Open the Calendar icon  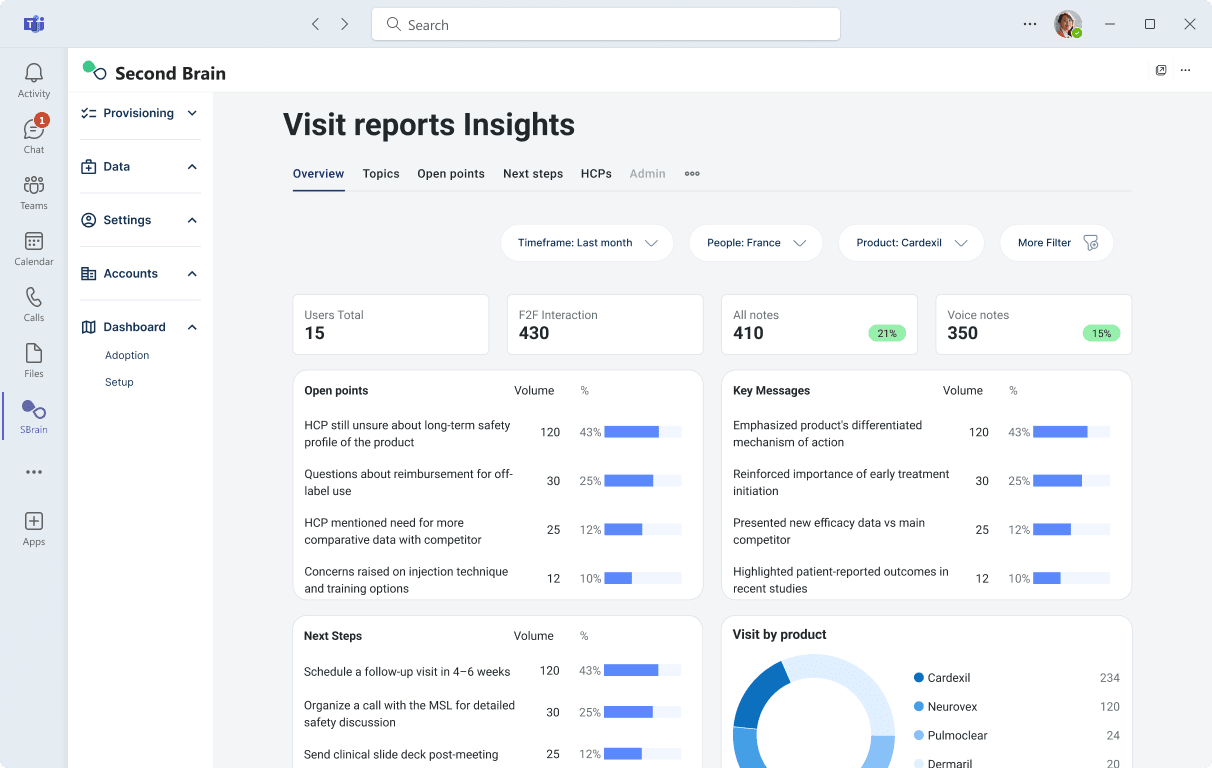pyautogui.click(x=34, y=242)
